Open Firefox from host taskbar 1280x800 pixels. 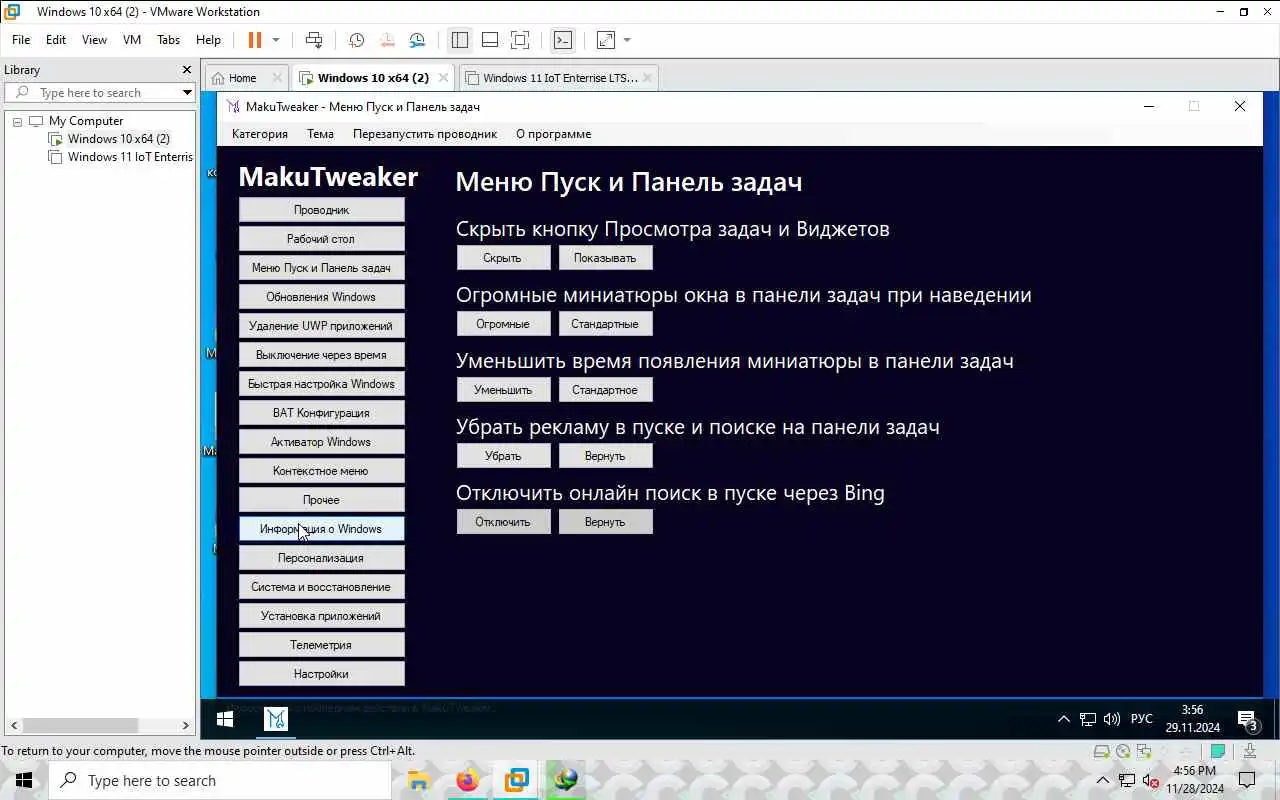[x=467, y=780]
